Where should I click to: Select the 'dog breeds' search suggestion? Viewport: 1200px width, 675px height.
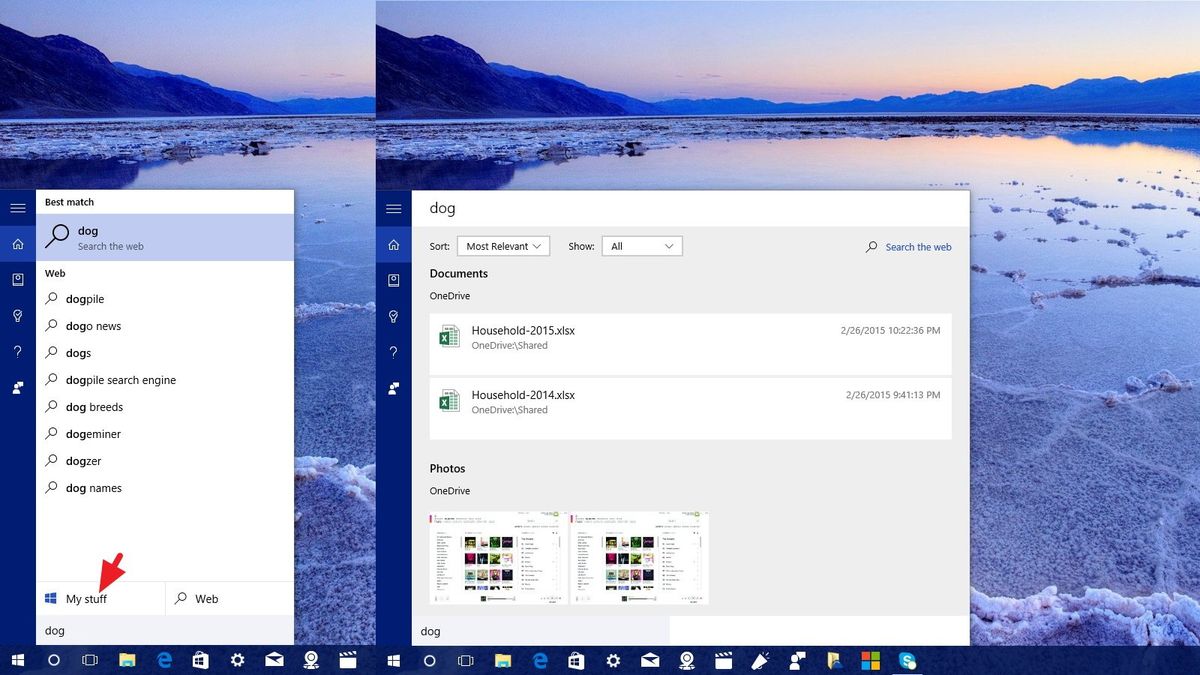94,406
